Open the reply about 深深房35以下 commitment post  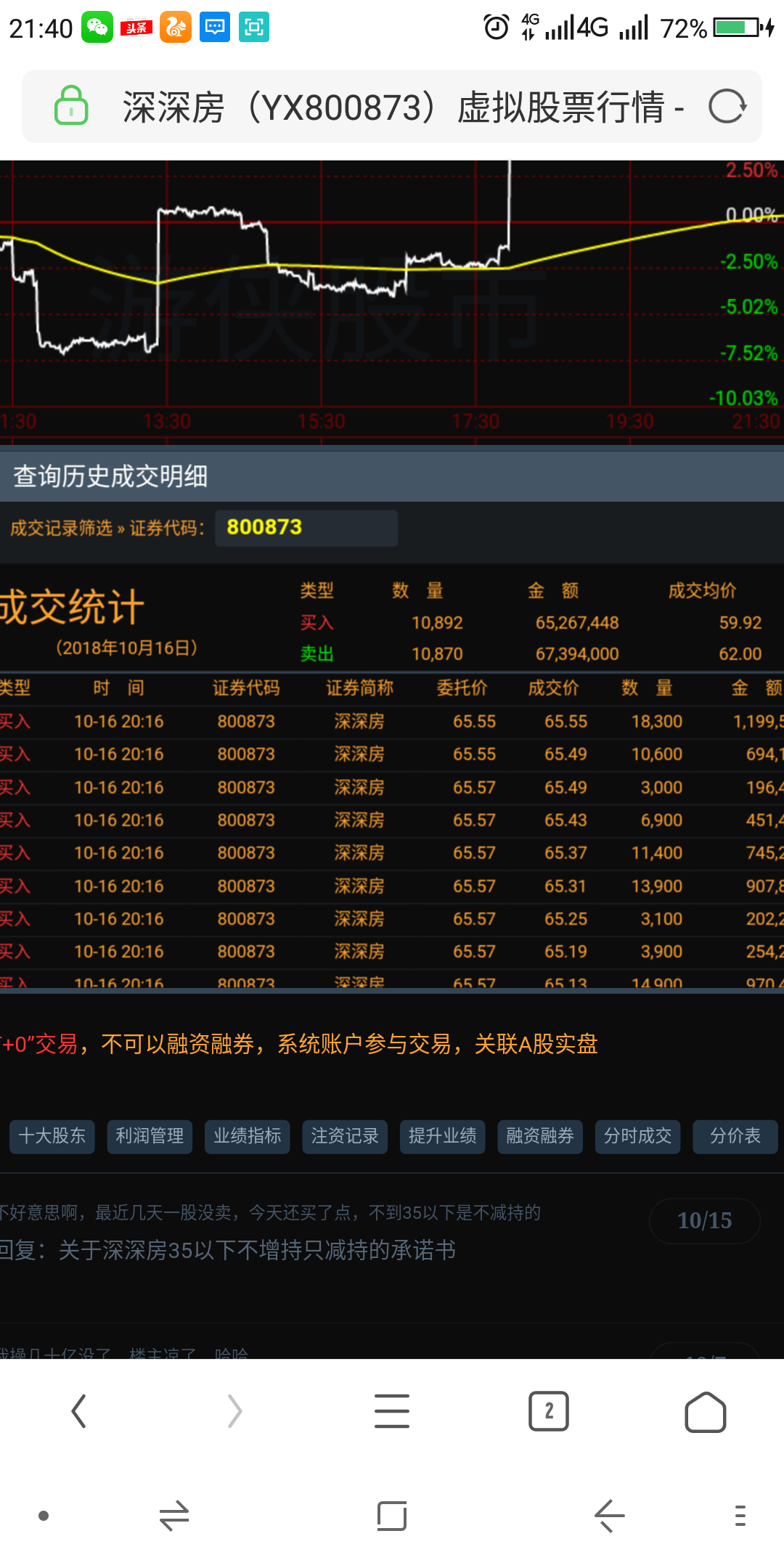pos(228,1250)
